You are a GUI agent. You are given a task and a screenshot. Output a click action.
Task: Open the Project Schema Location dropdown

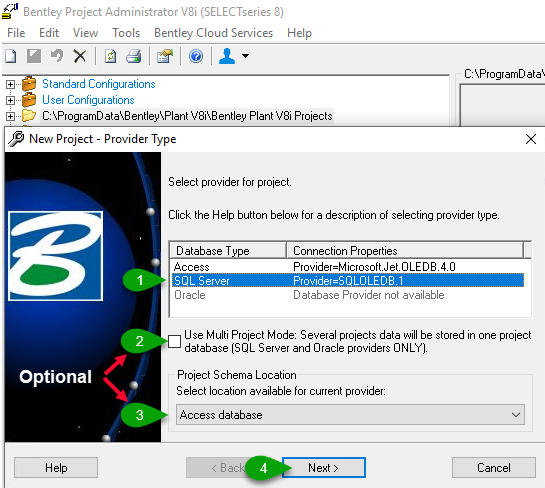click(350, 415)
